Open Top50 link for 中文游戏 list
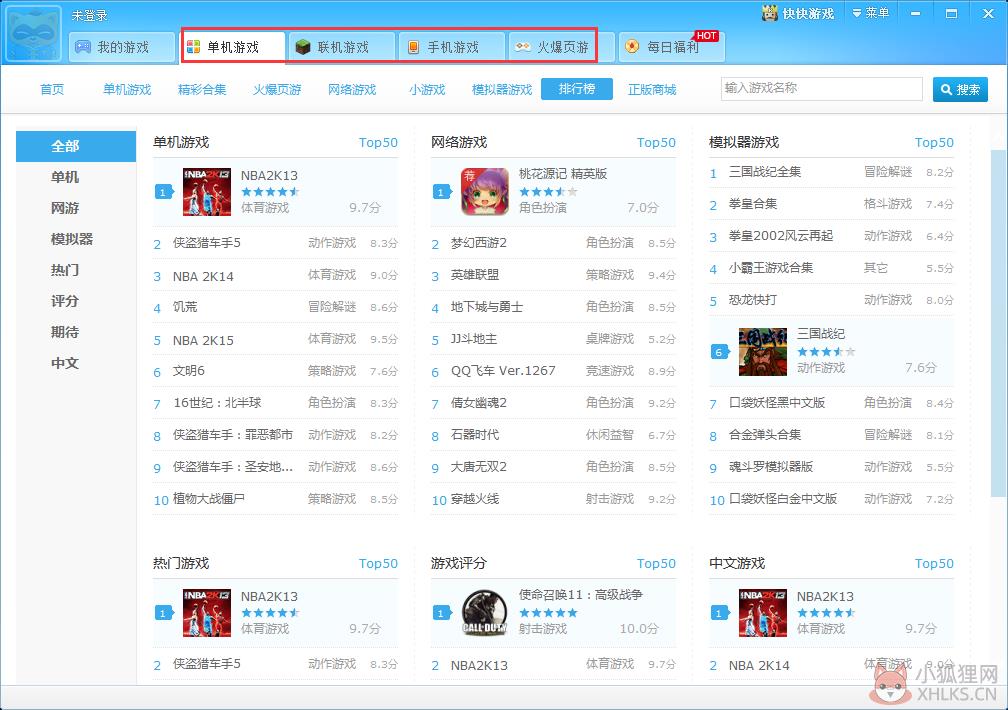The height and width of the screenshot is (710, 1008). coord(934,563)
